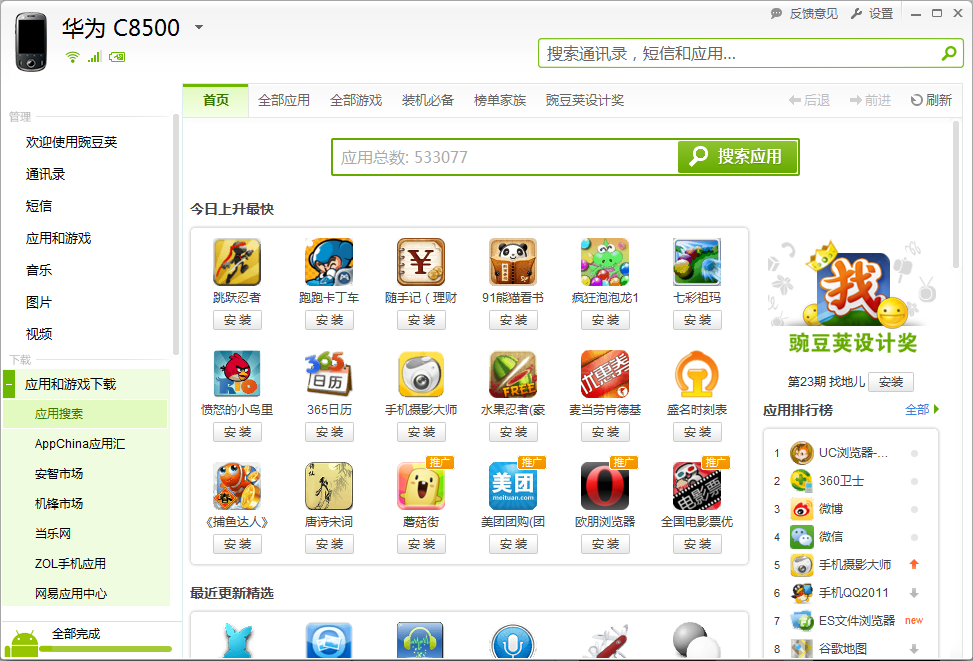Click the 微信 icon in ranking list
The image size is (973, 661).
802,537
